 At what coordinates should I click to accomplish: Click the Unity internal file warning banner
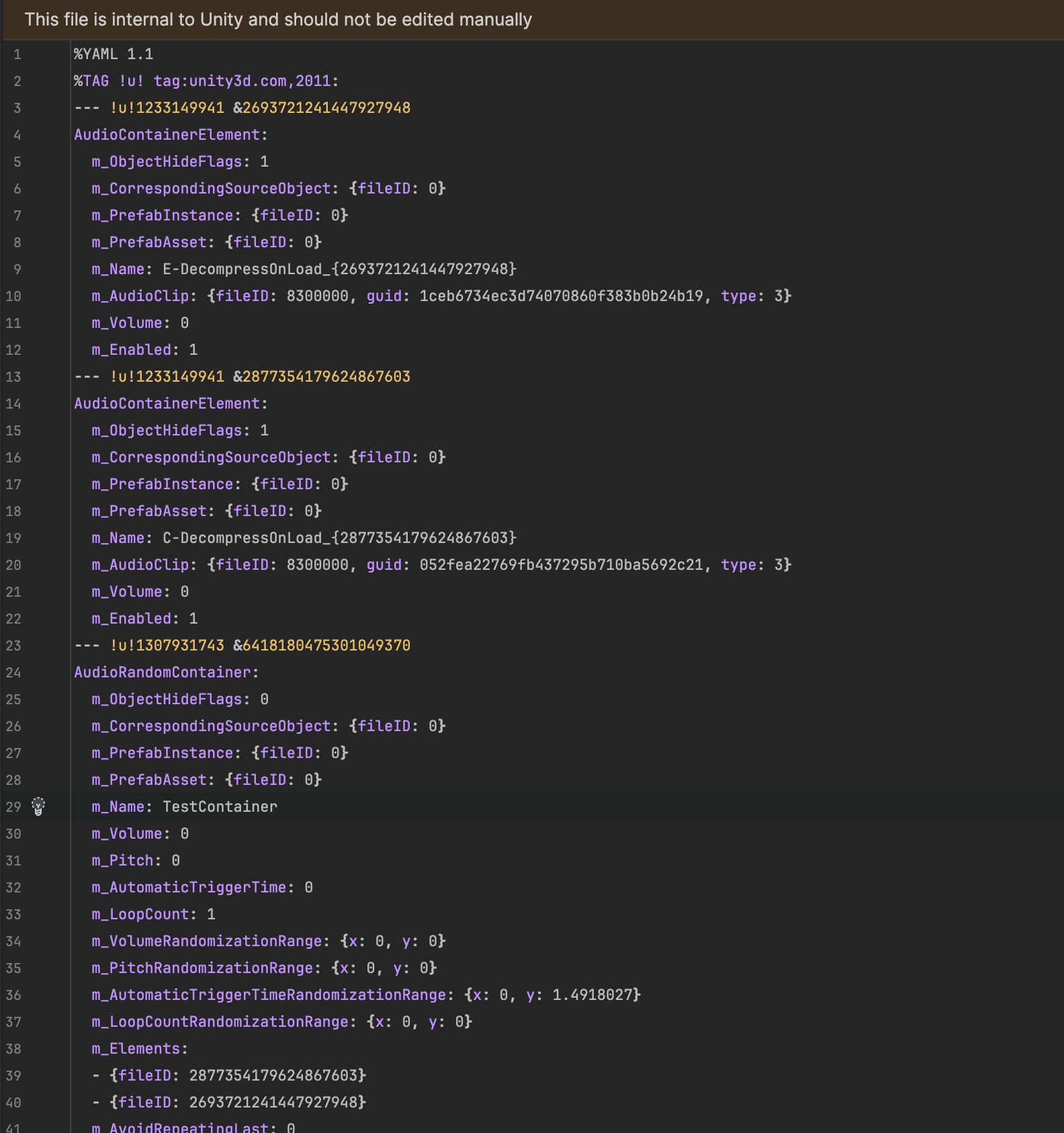point(278,19)
